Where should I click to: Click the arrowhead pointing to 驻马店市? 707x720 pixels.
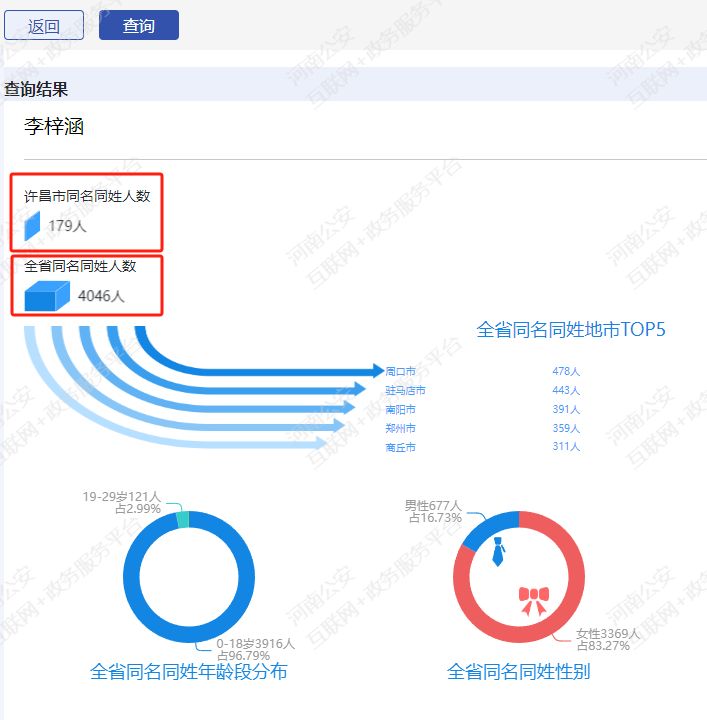368,390
